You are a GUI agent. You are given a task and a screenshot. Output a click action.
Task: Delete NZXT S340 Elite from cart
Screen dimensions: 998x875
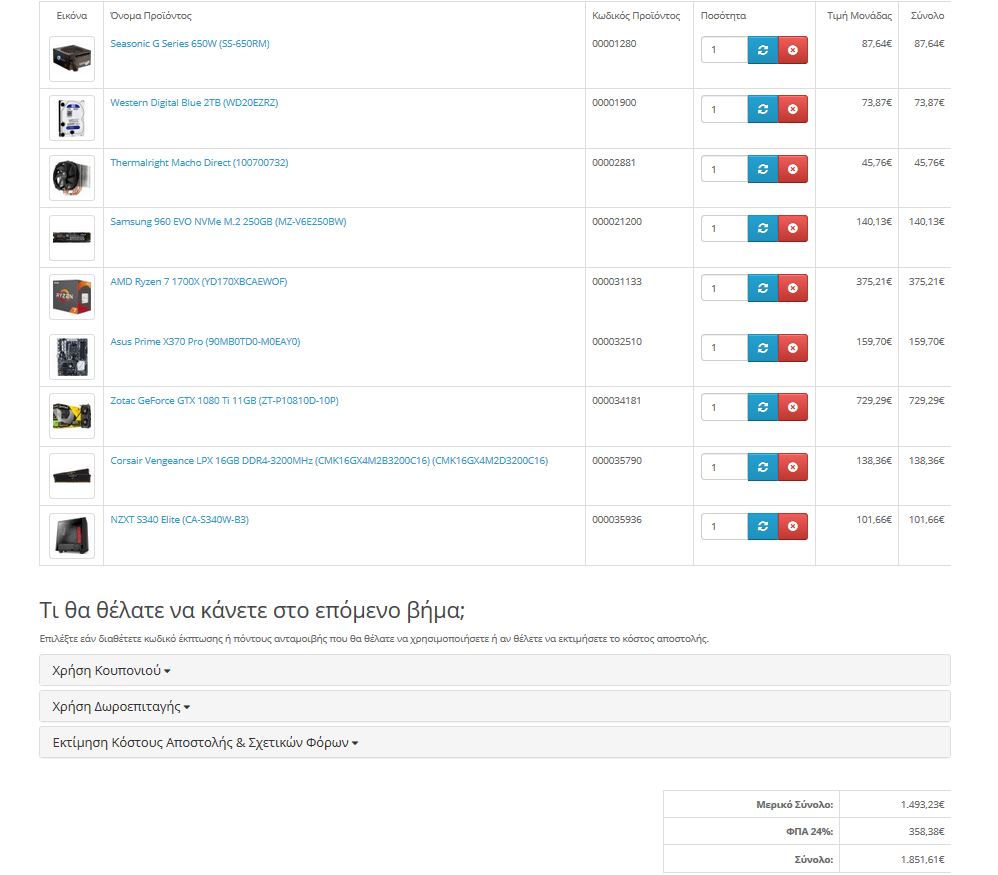point(792,526)
